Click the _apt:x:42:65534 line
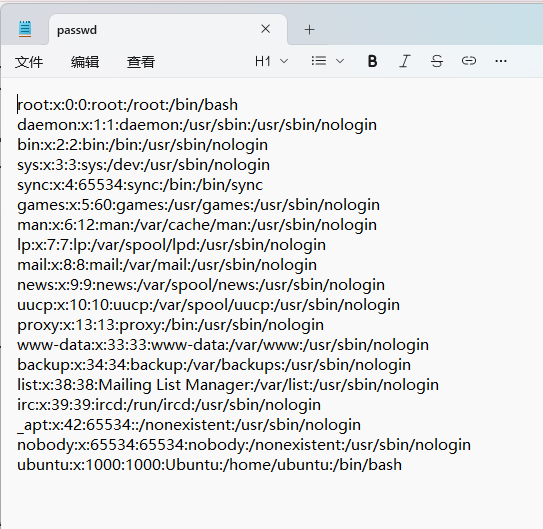Viewport: 543px width, 529px height. [189, 425]
